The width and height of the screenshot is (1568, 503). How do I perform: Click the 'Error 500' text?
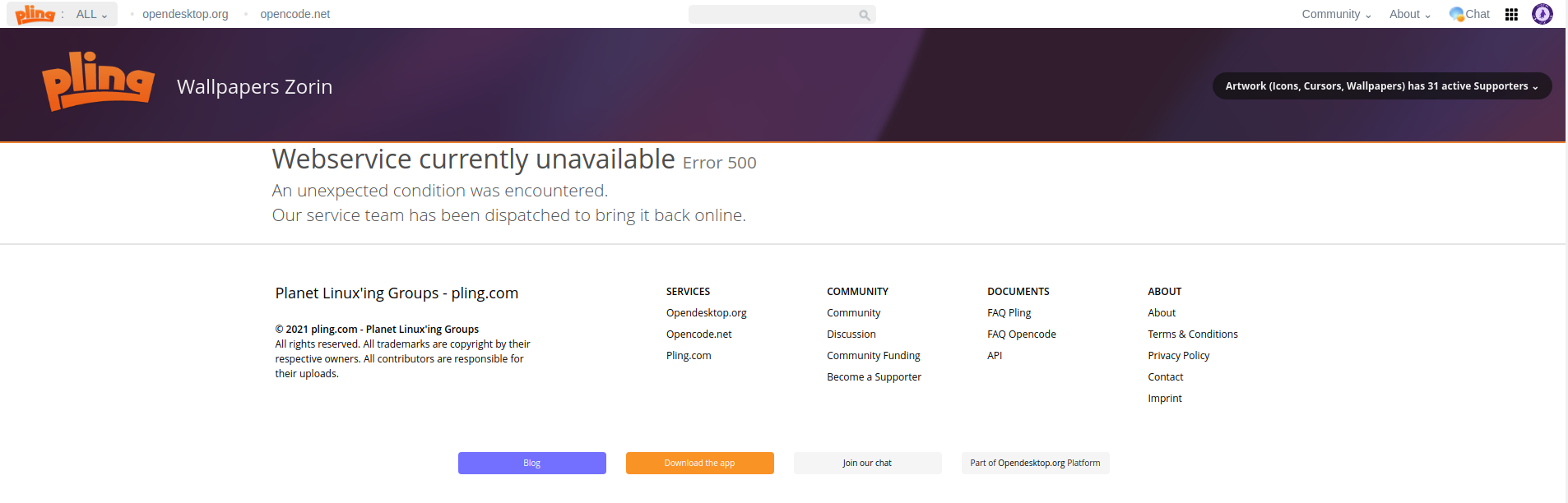720,163
